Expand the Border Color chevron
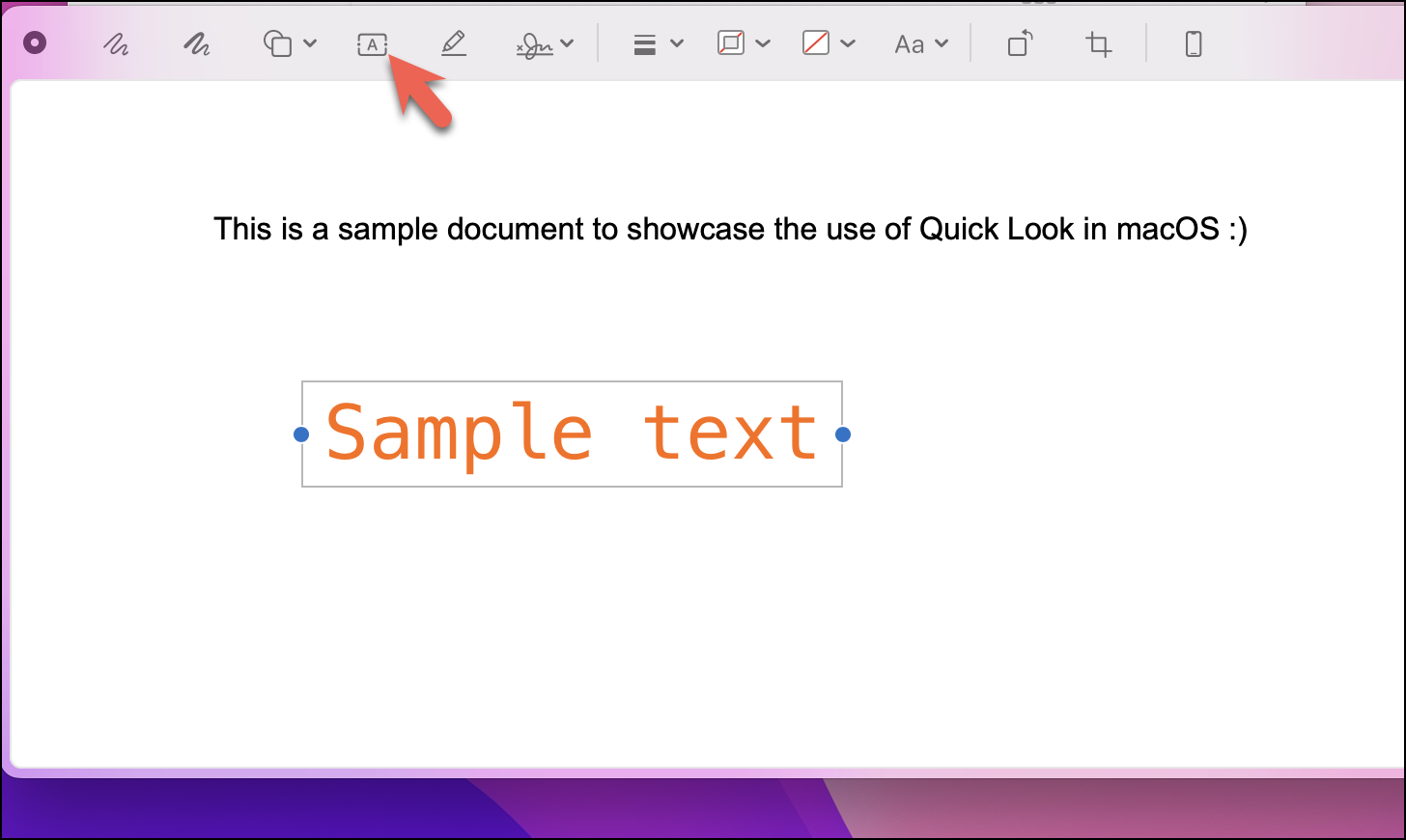Image resolution: width=1406 pixels, height=840 pixels. click(x=763, y=43)
